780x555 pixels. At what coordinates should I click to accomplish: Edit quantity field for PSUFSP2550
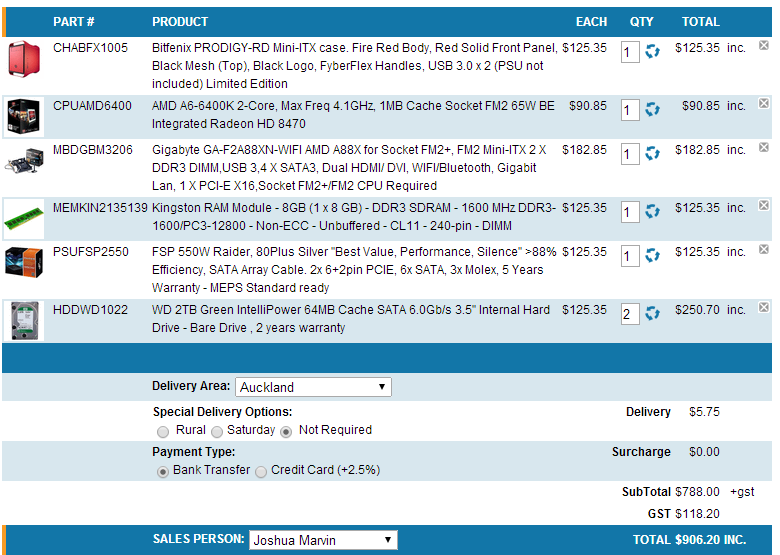click(630, 256)
